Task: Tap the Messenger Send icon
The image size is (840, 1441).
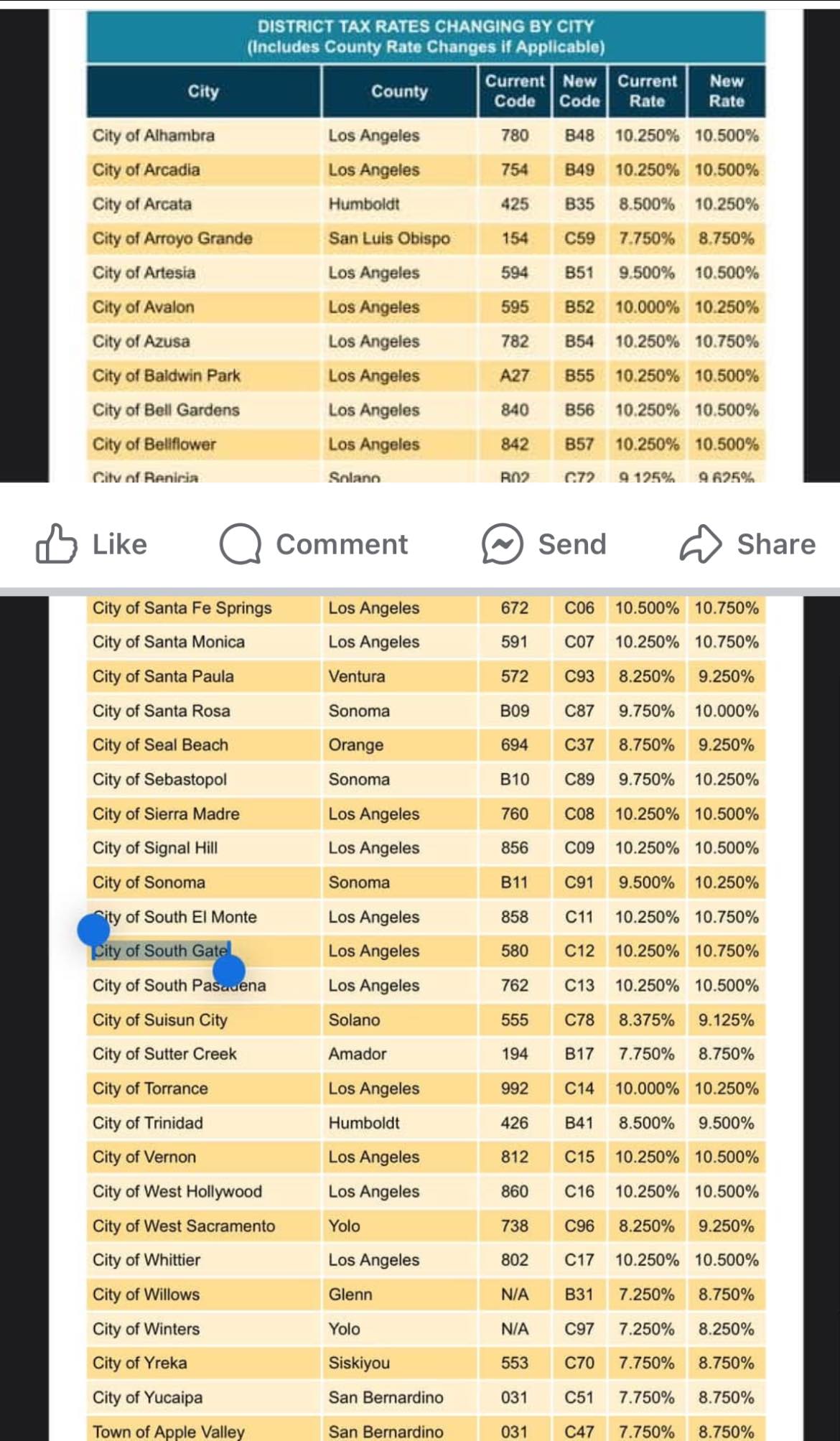Action: click(x=503, y=544)
